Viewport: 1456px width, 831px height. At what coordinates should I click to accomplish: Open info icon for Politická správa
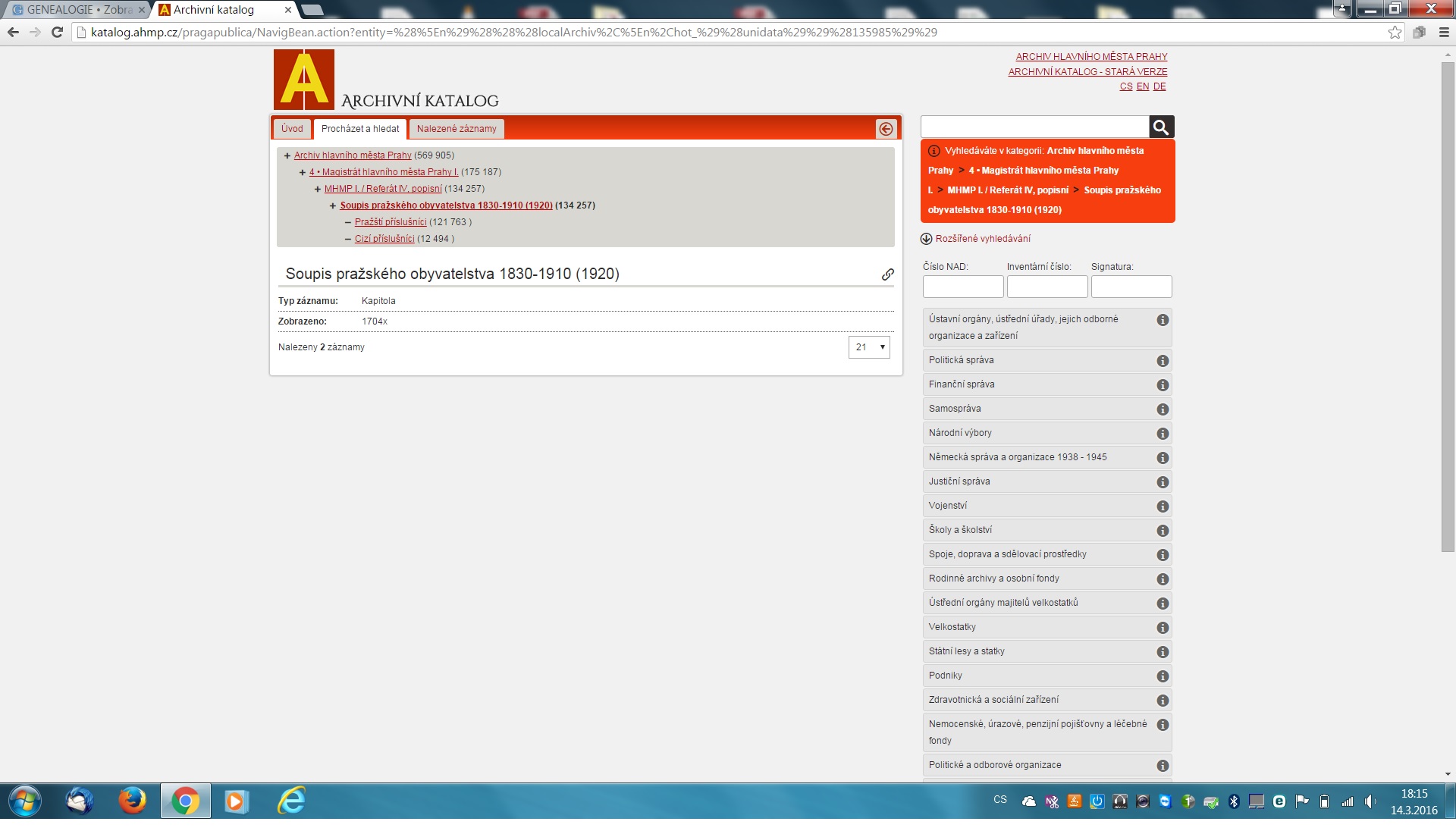point(1162,361)
